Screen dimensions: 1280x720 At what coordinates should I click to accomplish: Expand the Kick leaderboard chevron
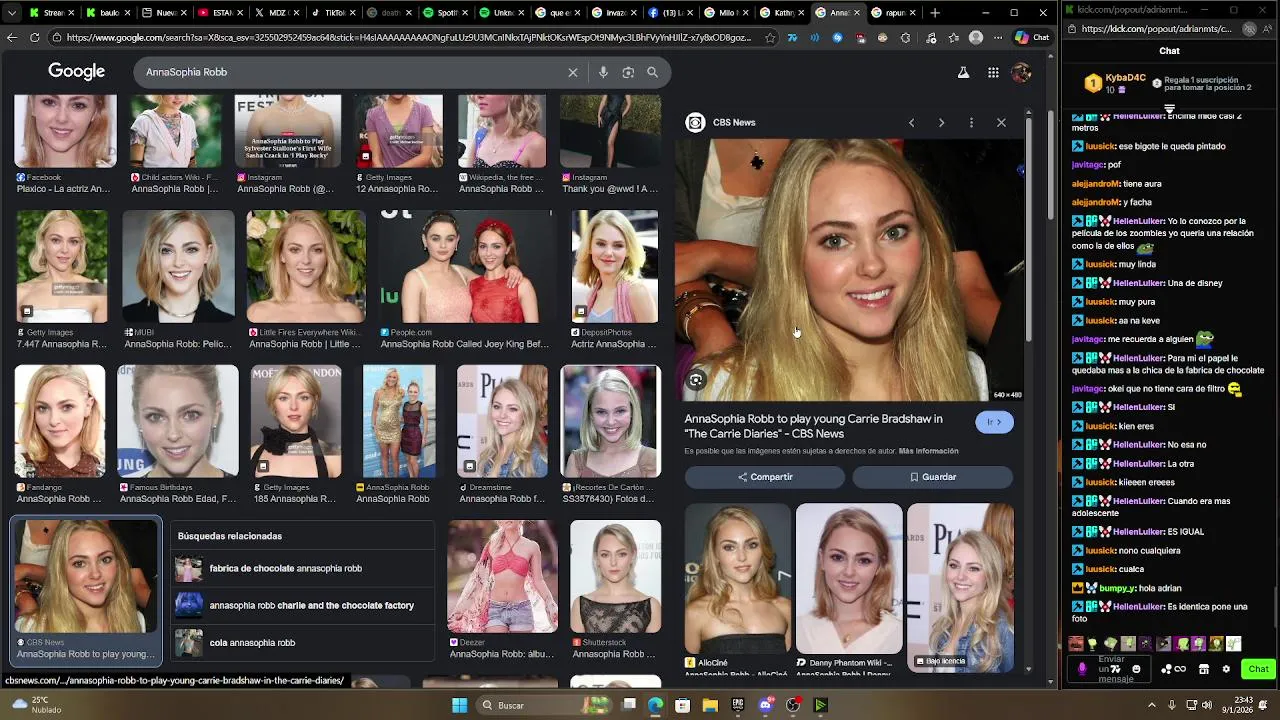pyautogui.click(x=1169, y=108)
